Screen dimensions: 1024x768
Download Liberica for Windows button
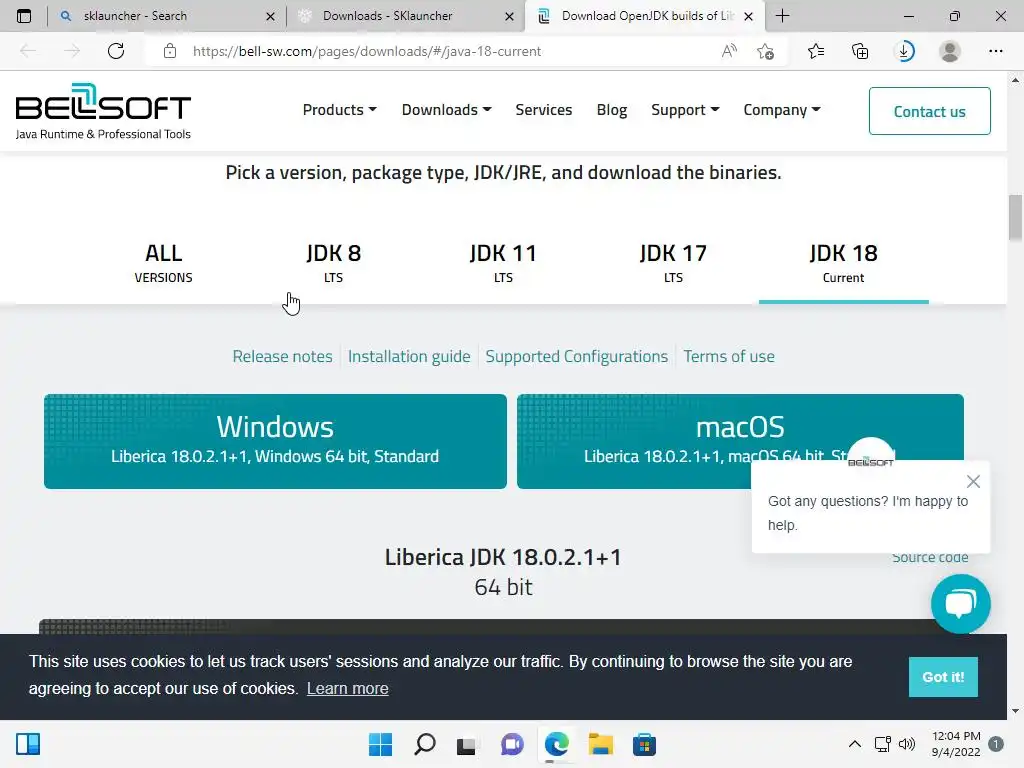click(275, 441)
